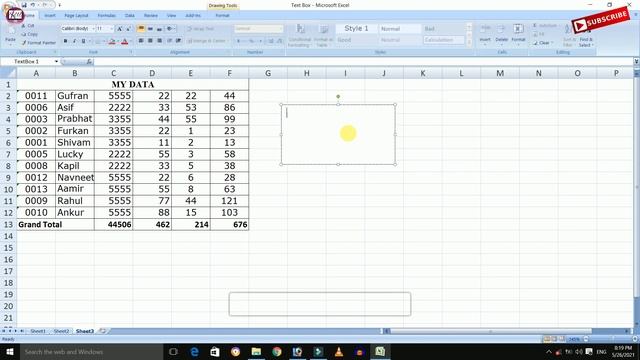Viewport: 640px width, 360px height.
Task: Click the Grand Total cell
Action: [56, 224]
